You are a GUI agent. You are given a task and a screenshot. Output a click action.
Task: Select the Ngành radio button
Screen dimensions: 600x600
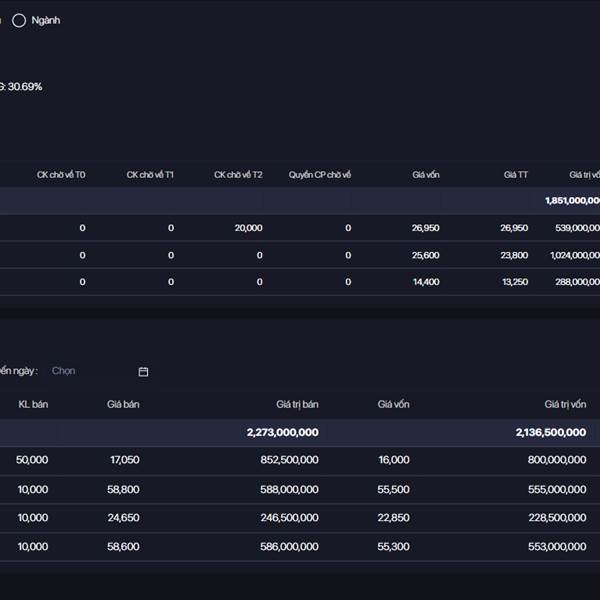(x=19, y=20)
